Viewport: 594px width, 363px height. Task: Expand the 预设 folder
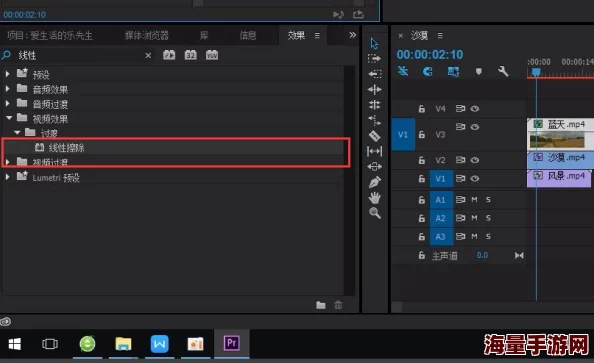point(7,74)
